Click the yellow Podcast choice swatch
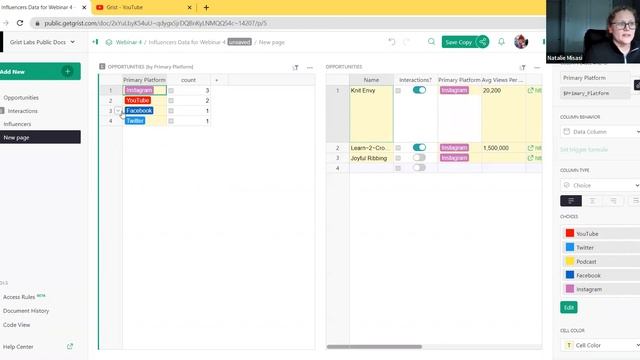The height and width of the screenshot is (360, 640). pyautogui.click(x=570, y=261)
